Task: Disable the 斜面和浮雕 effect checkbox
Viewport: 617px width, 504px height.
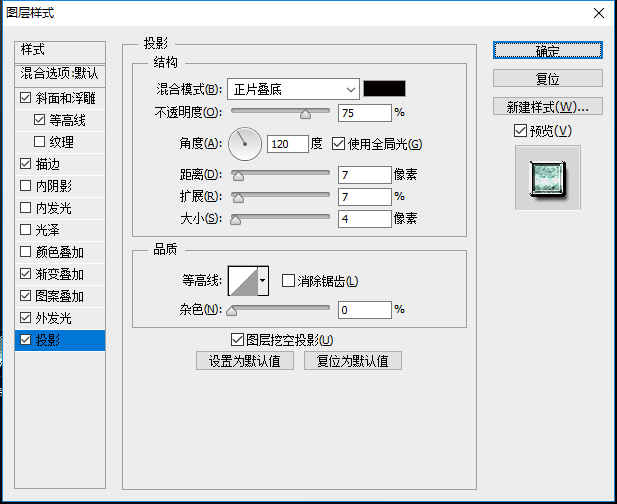Action: click(x=26, y=98)
